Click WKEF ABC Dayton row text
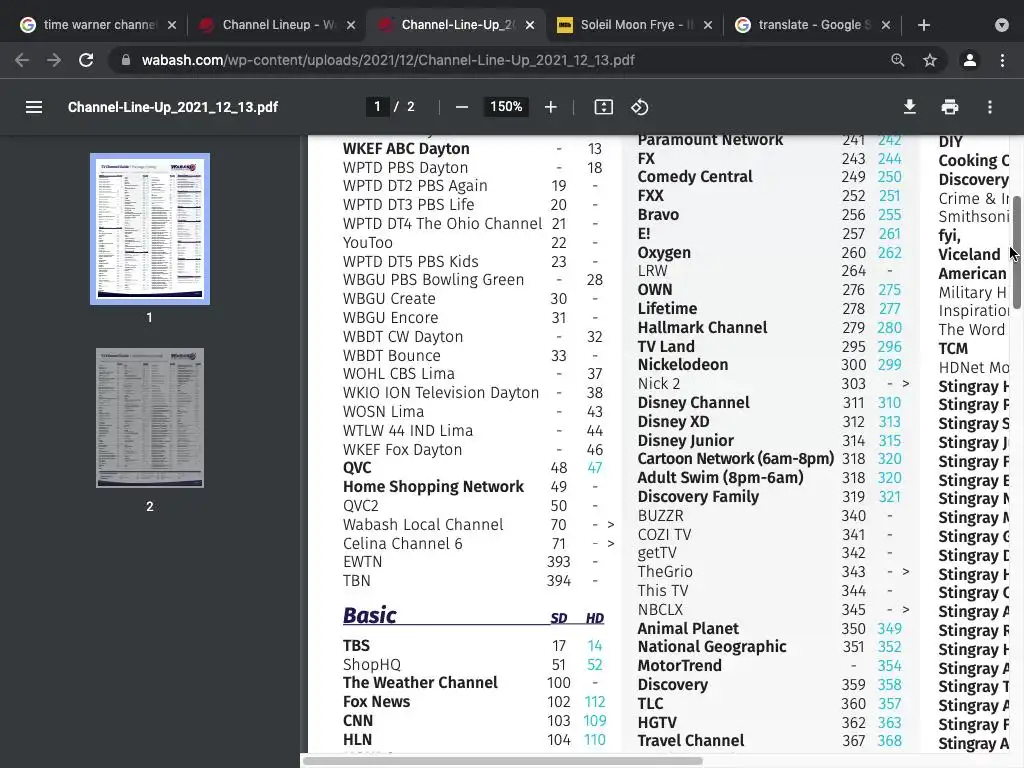This screenshot has width=1024, height=768. point(406,148)
